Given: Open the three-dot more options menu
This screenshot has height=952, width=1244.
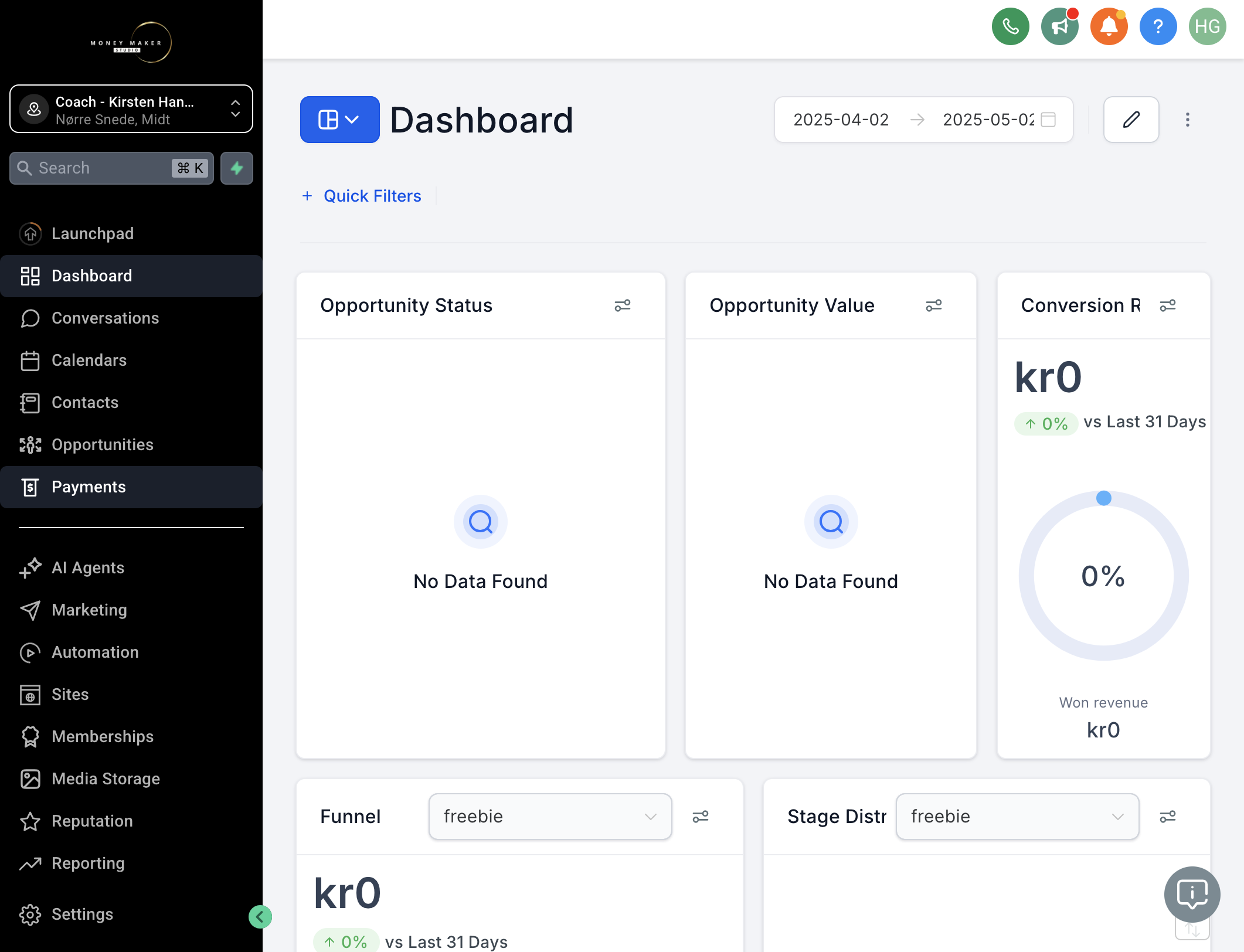Looking at the screenshot, I should click(1187, 120).
